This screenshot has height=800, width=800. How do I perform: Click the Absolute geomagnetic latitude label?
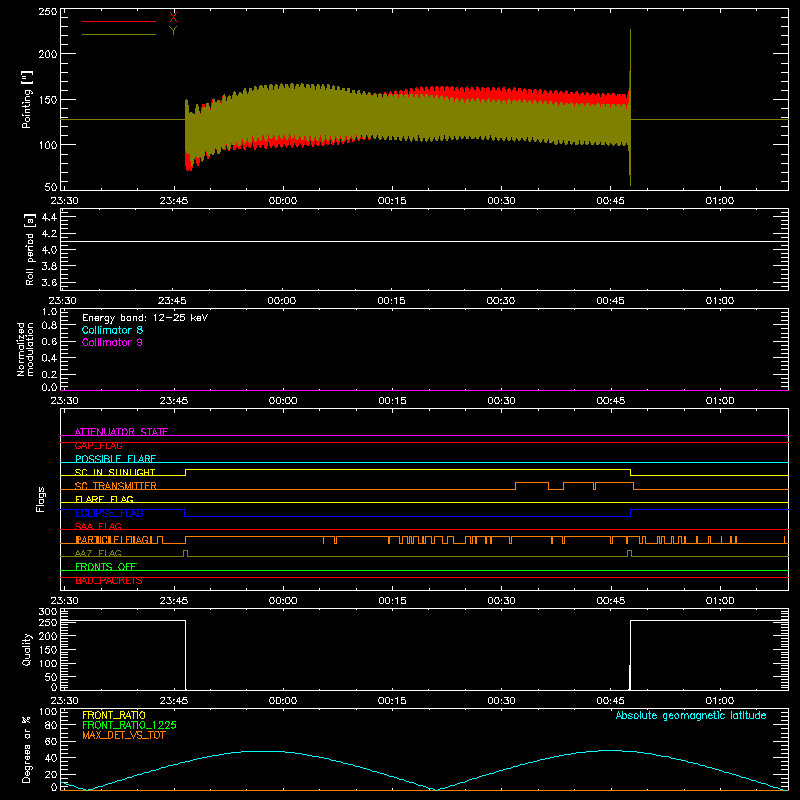[x=691, y=715]
